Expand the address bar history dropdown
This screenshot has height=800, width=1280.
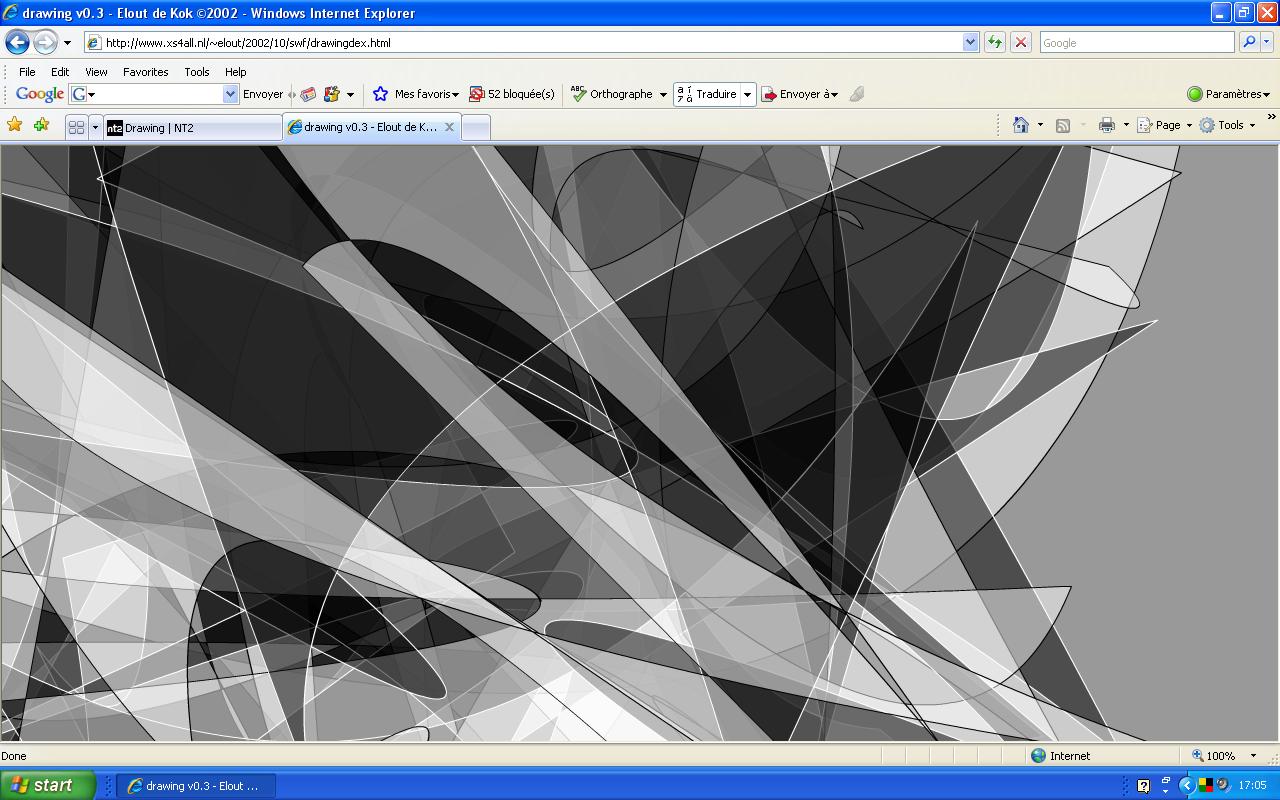point(970,43)
